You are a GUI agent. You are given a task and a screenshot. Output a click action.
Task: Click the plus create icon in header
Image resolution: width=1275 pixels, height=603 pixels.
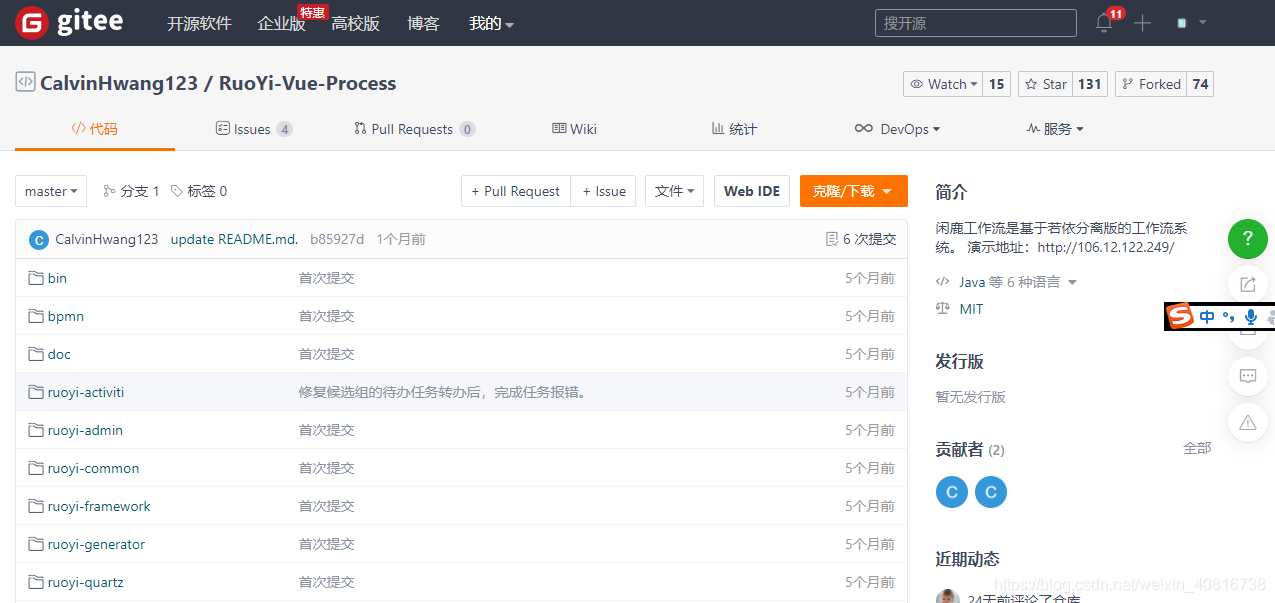click(1142, 23)
